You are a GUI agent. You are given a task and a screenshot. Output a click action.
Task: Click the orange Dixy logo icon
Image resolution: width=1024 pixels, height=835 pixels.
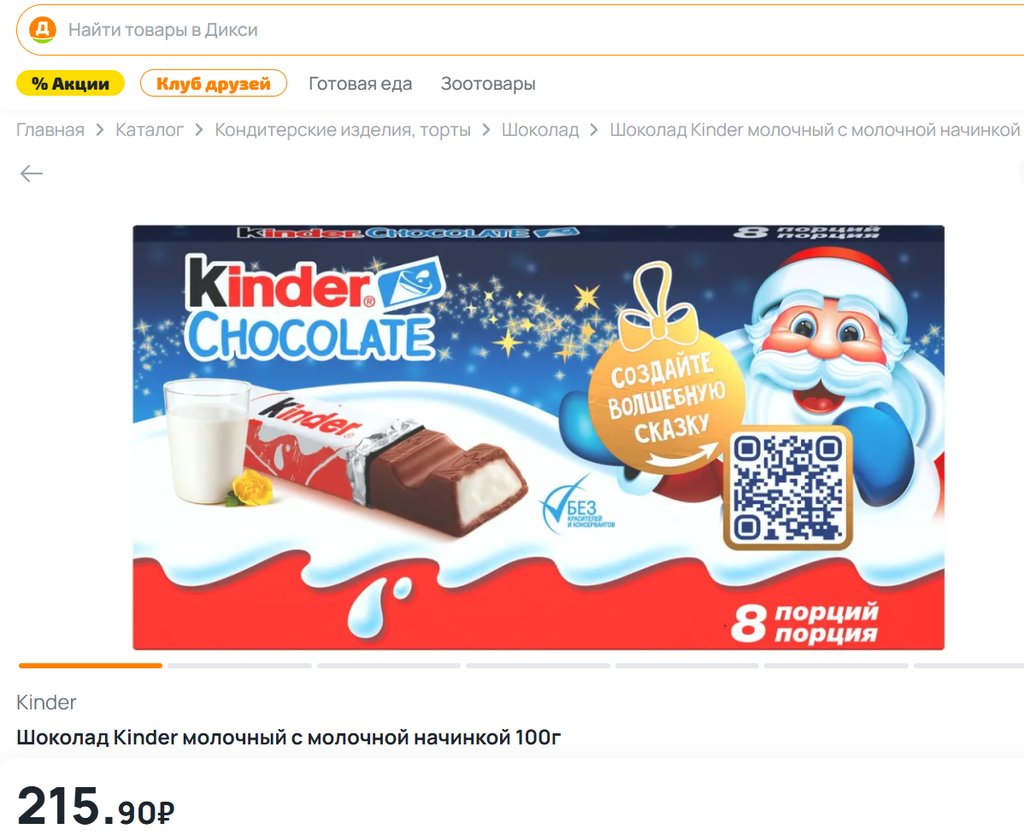point(43,29)
